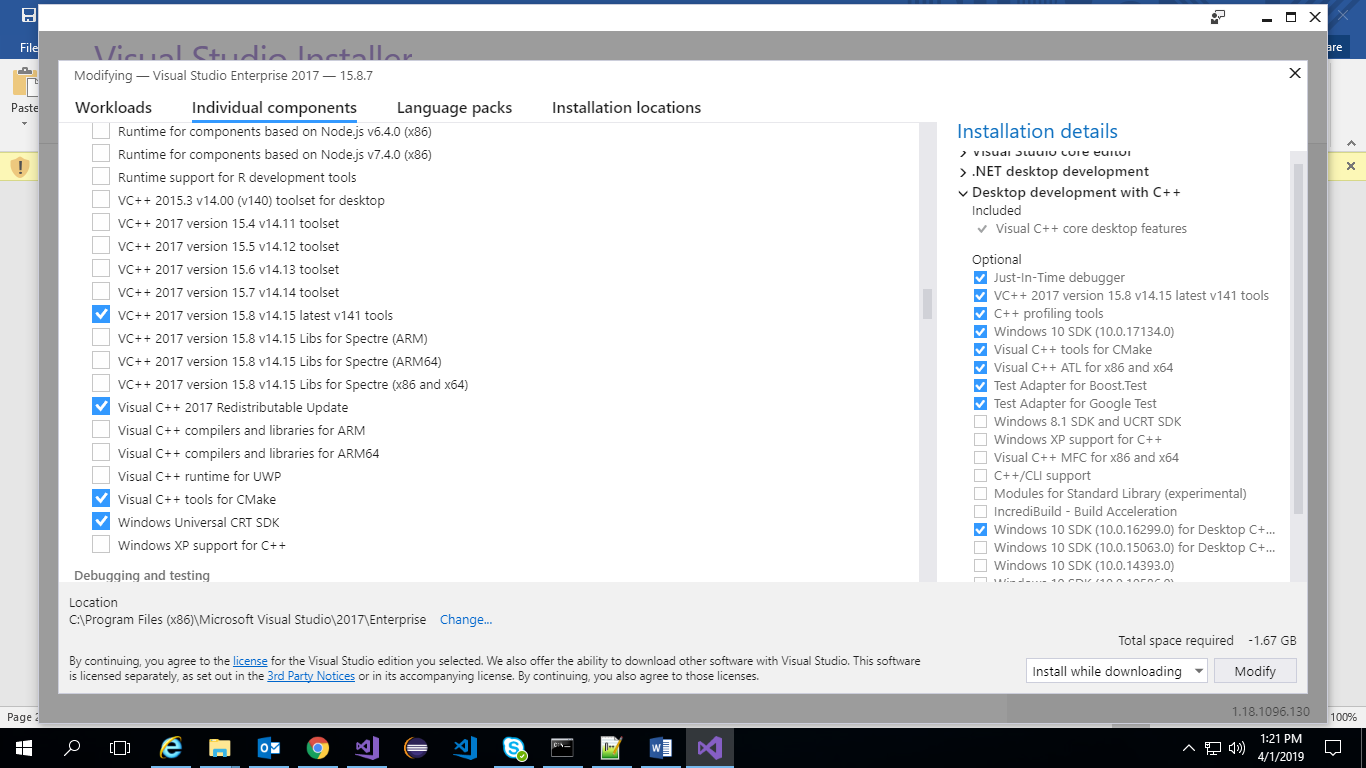
Task: Open the Eclipse icon in taskbar
Action: (x=416, y=747)
